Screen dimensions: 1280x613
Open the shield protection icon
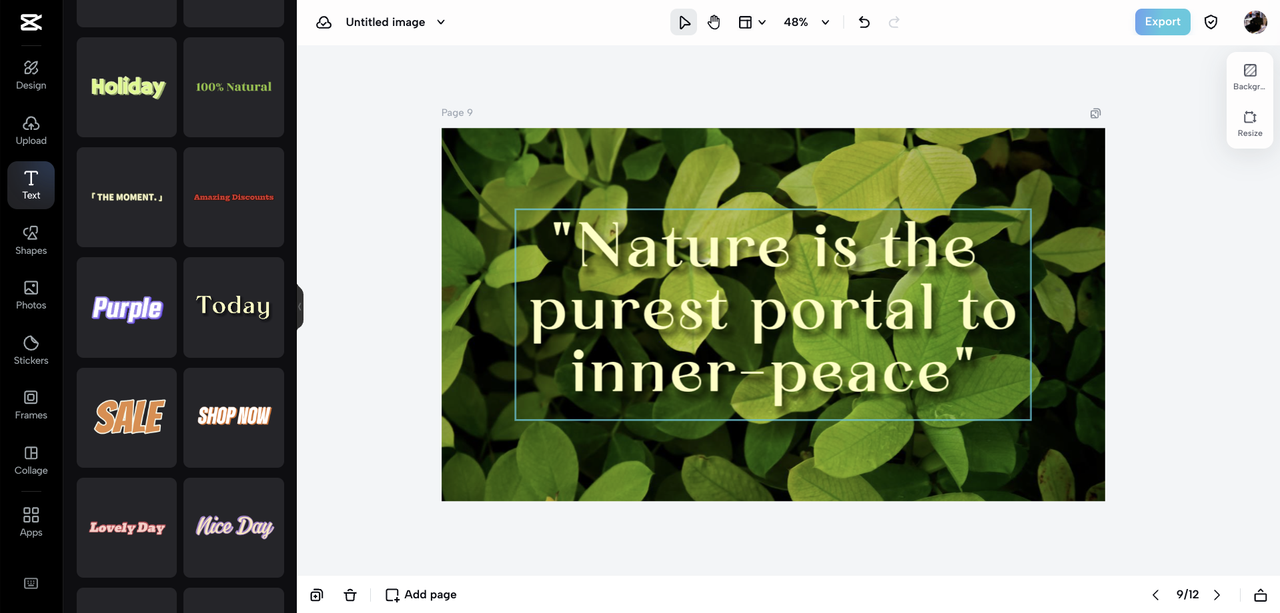tap(1211, 22)
